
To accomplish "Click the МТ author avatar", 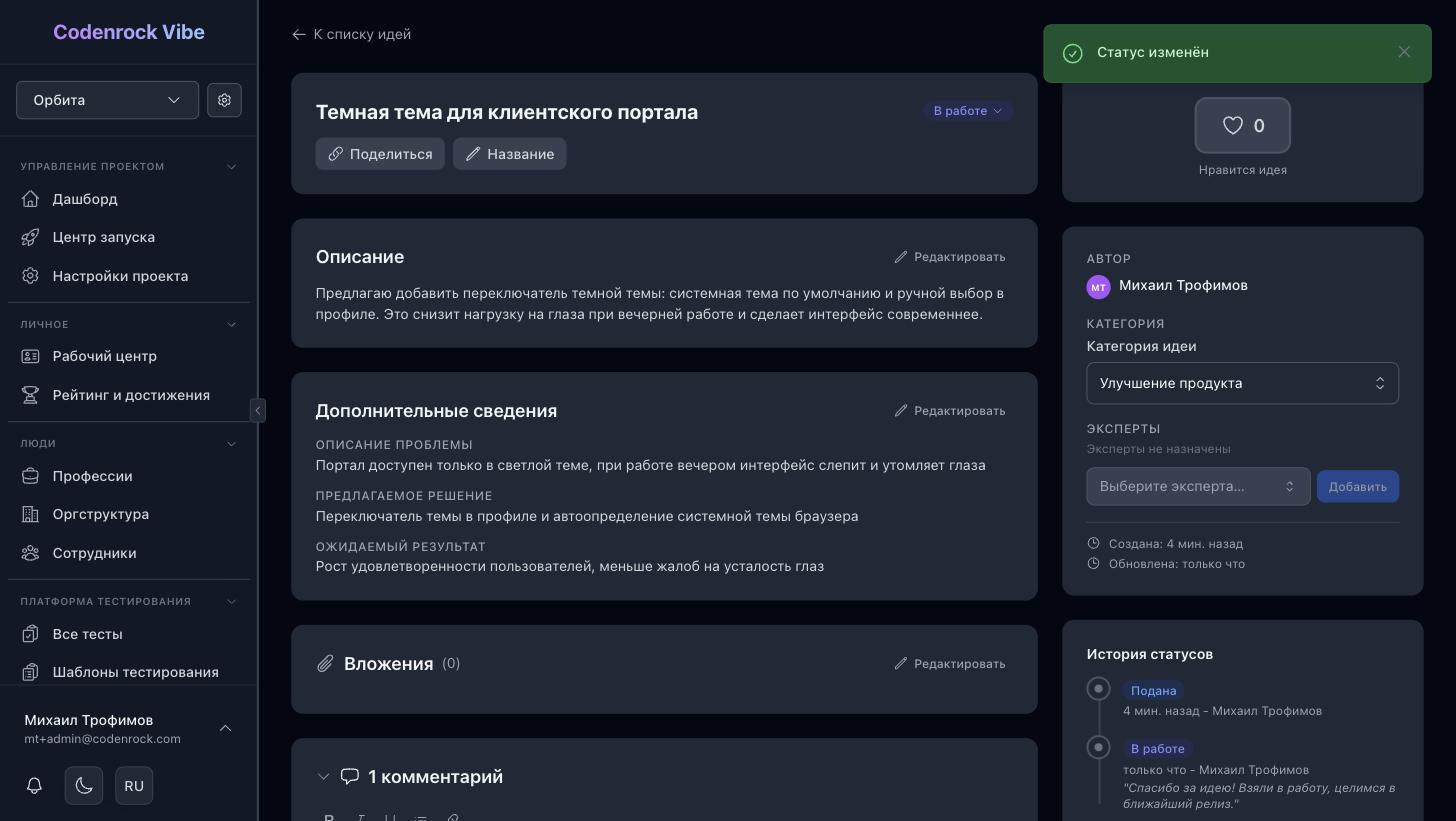I will click(1098, 287).
